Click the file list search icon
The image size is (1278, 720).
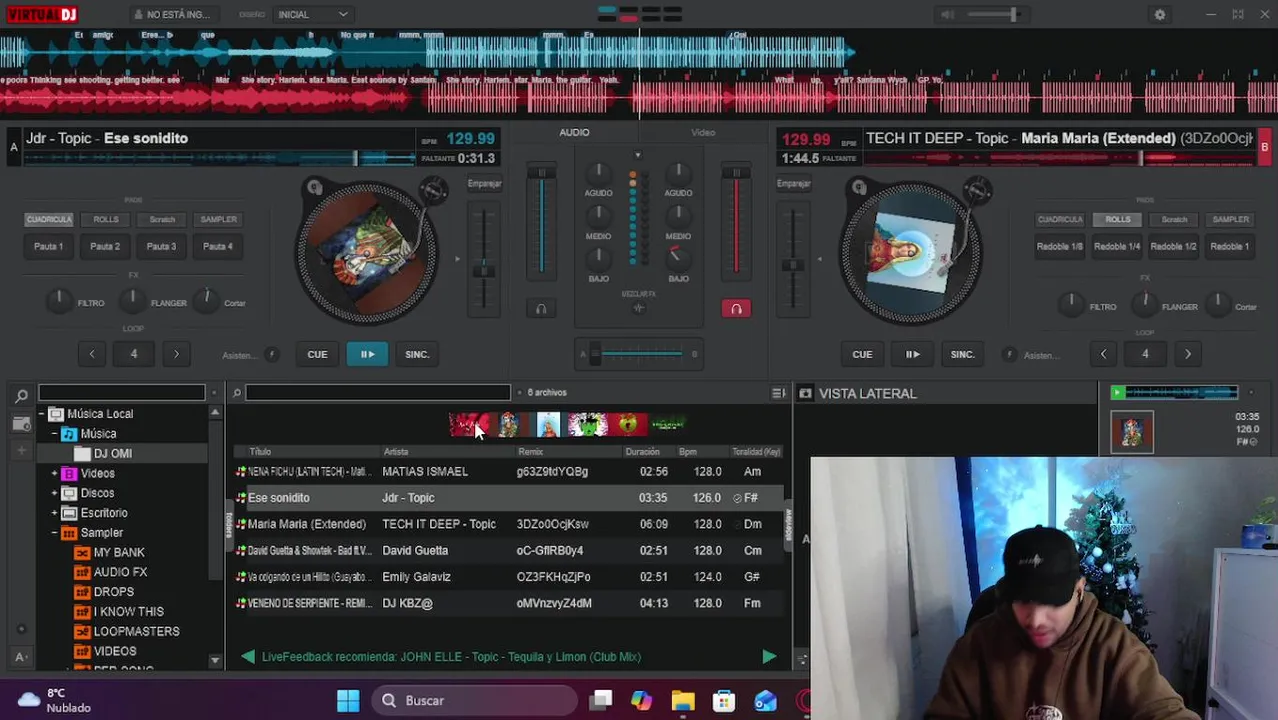[x=237, y=393]
